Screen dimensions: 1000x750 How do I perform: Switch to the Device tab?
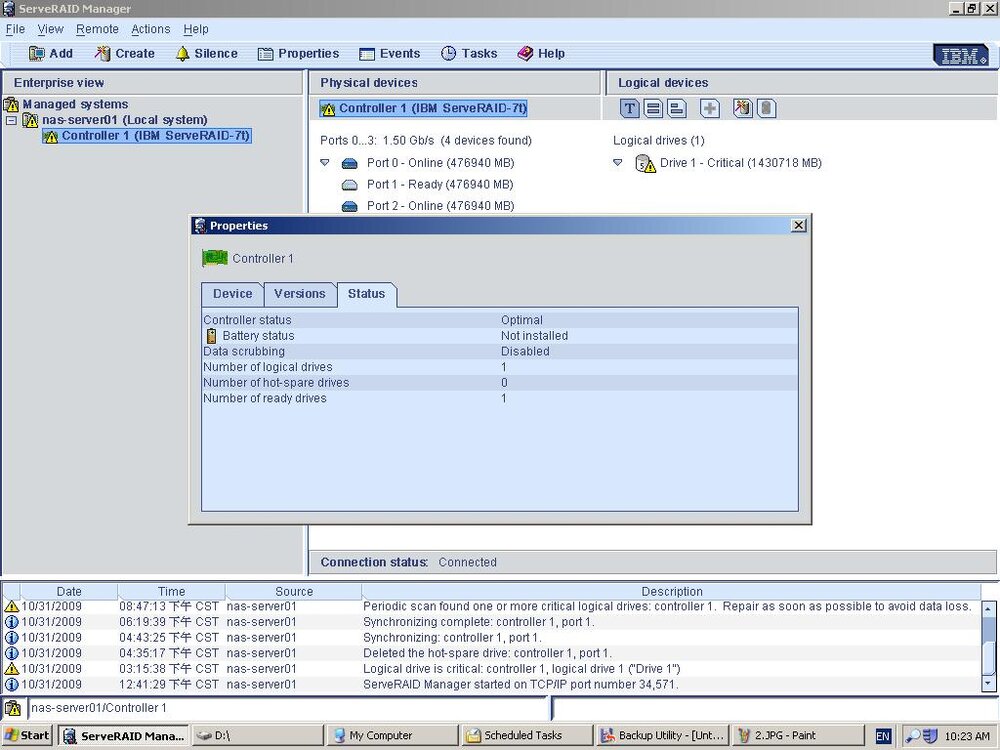pos(232,294)
